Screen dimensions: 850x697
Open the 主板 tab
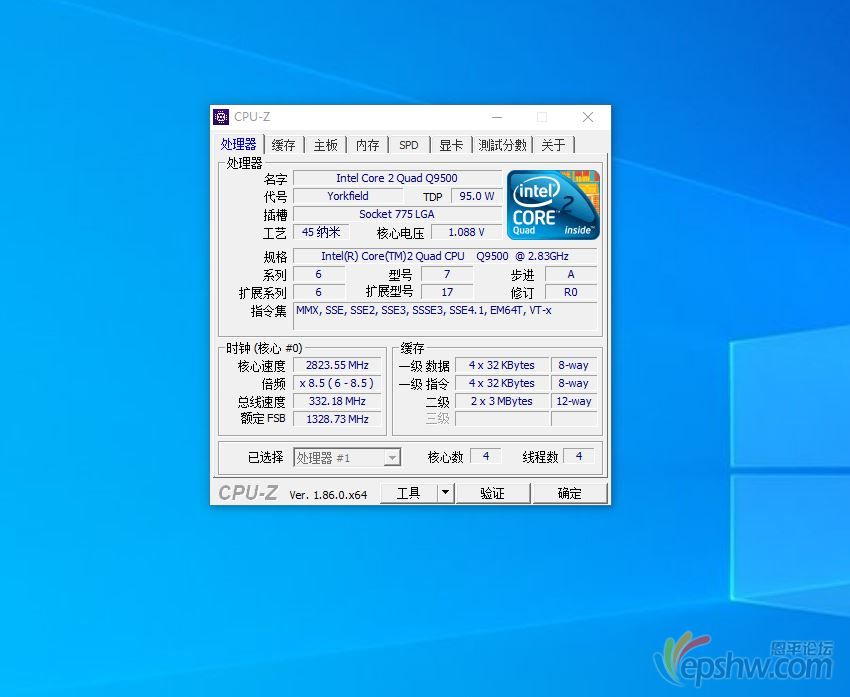(325, 145)
